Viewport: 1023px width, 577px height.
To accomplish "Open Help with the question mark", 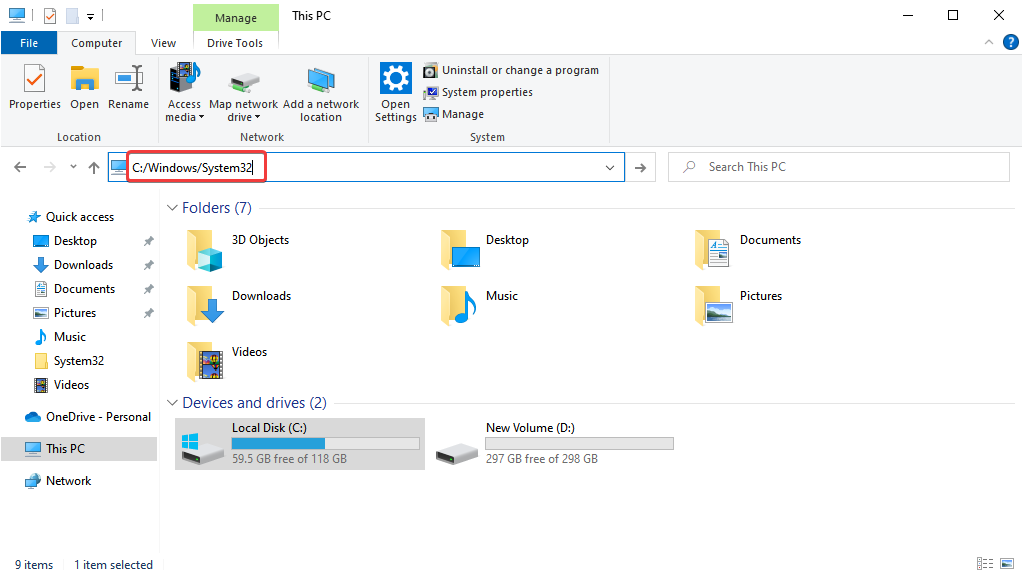I will 1010,42.
